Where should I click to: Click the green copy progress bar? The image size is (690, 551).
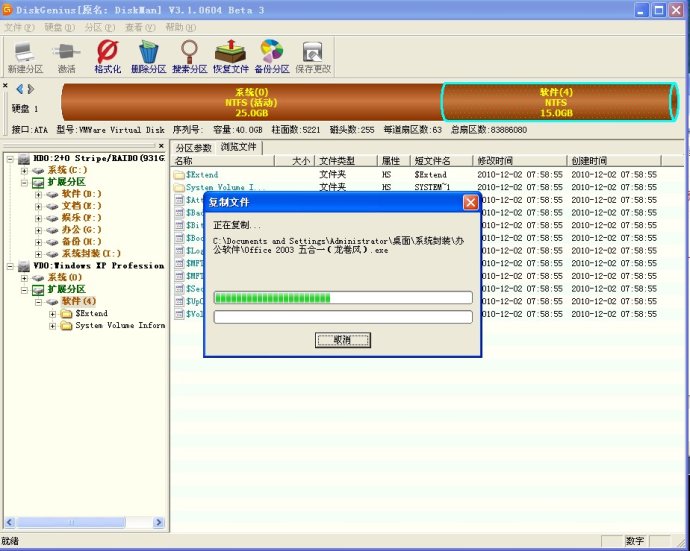pyautogui.click(x=343, y=298)
